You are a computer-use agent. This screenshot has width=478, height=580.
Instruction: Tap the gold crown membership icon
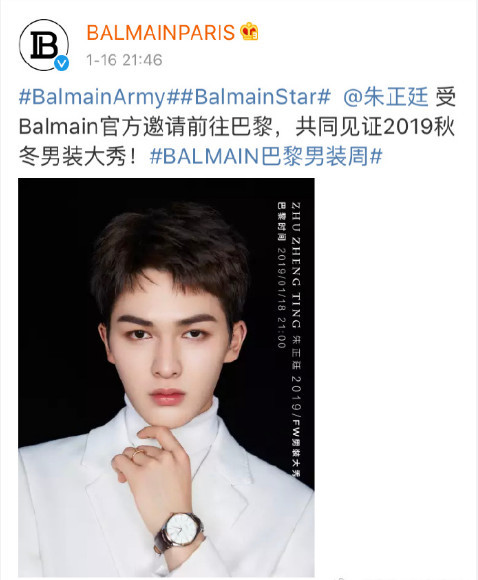coord(249,31)
